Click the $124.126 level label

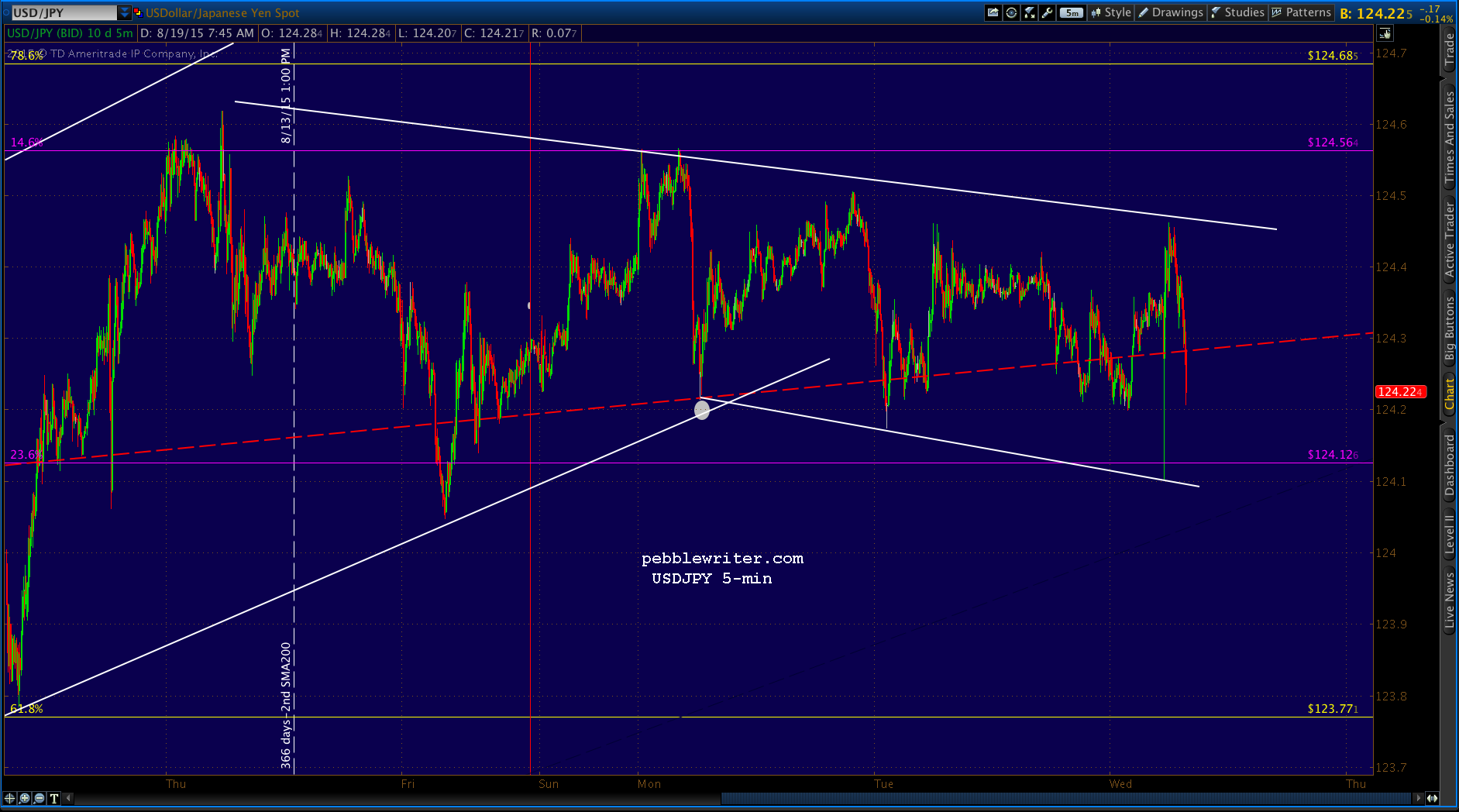[x=1333, y=455]
